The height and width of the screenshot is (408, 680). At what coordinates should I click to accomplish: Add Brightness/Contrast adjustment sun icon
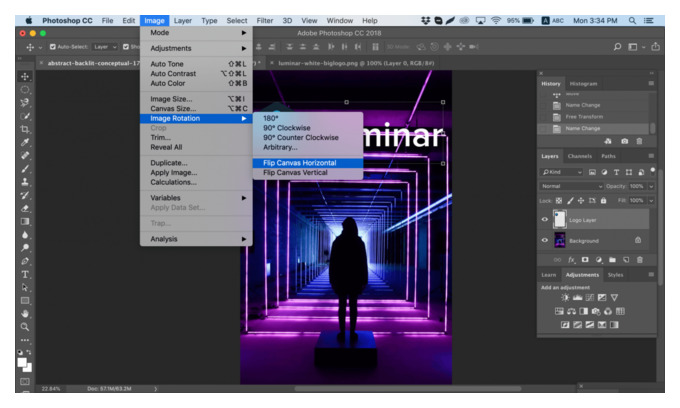(565, 297)
